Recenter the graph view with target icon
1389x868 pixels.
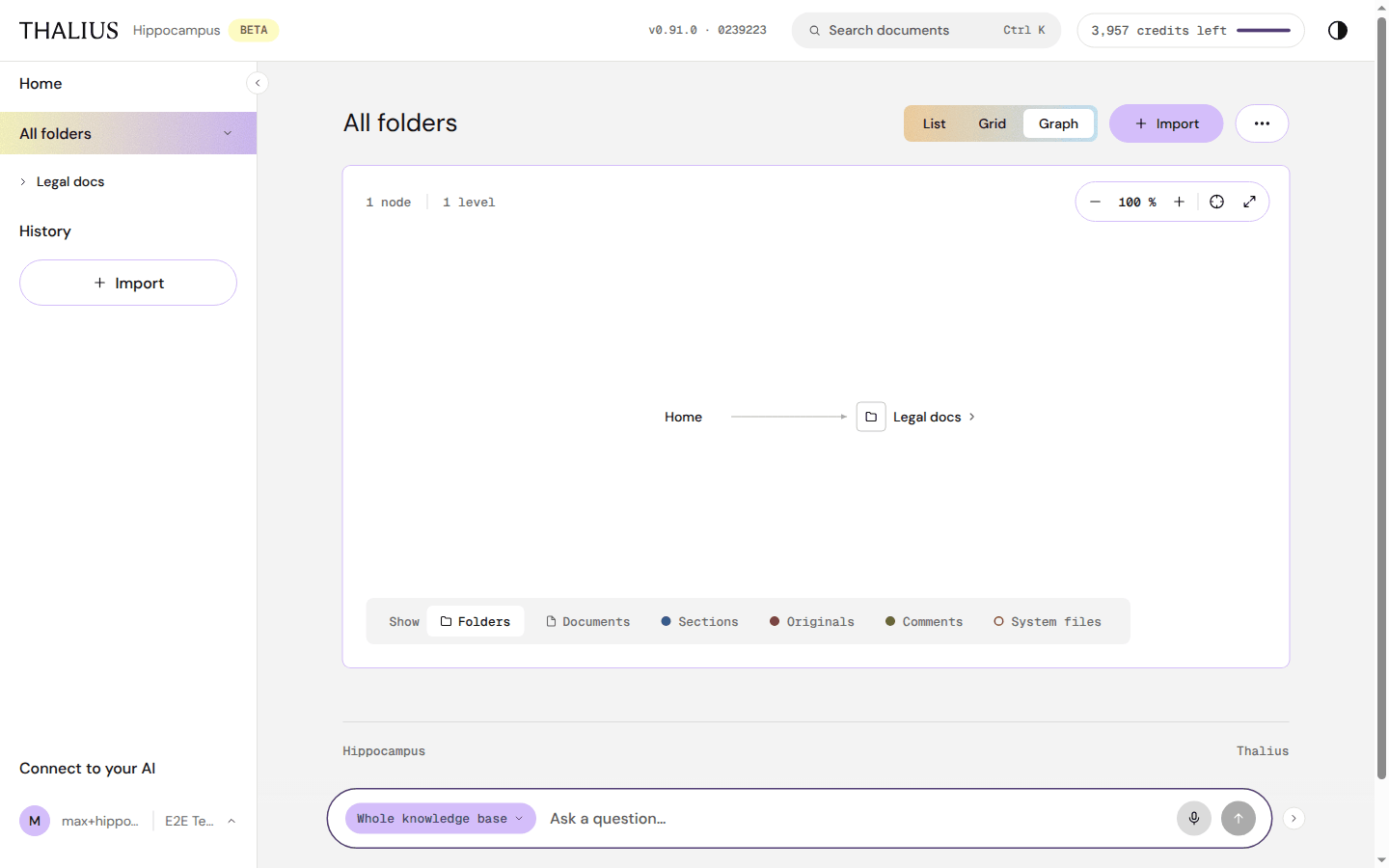point(1216,202)
